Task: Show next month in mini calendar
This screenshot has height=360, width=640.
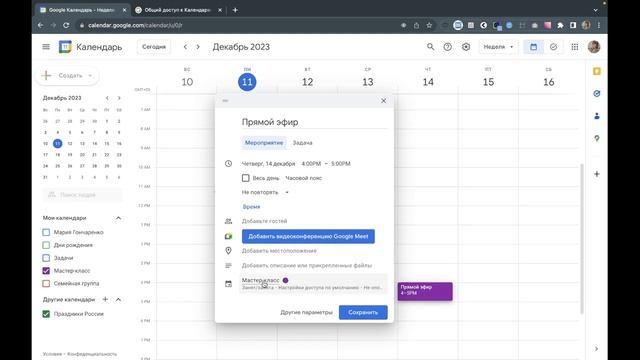Action: pos(119,98)
